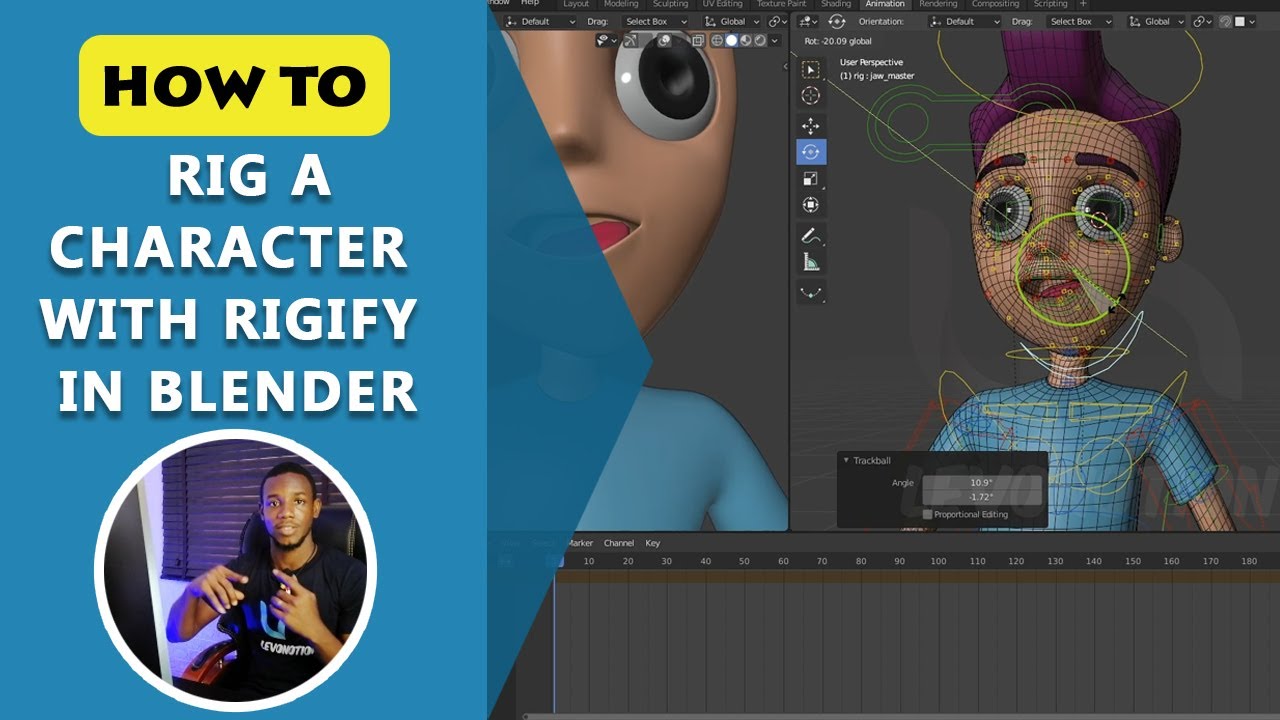Click the 'User Perspective' viewport label
Screen dimensions: 1280x720
tap(871, 63)
